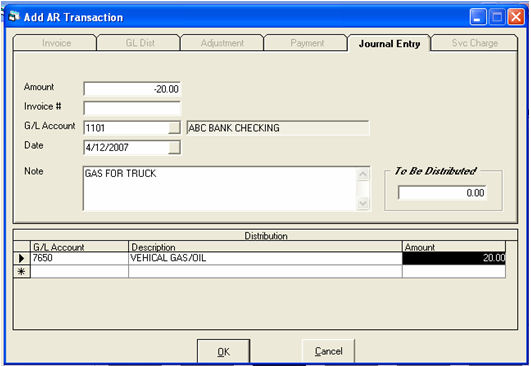Click the Add AR Transaction title icon
531x366 pixels.
(14, 16)
